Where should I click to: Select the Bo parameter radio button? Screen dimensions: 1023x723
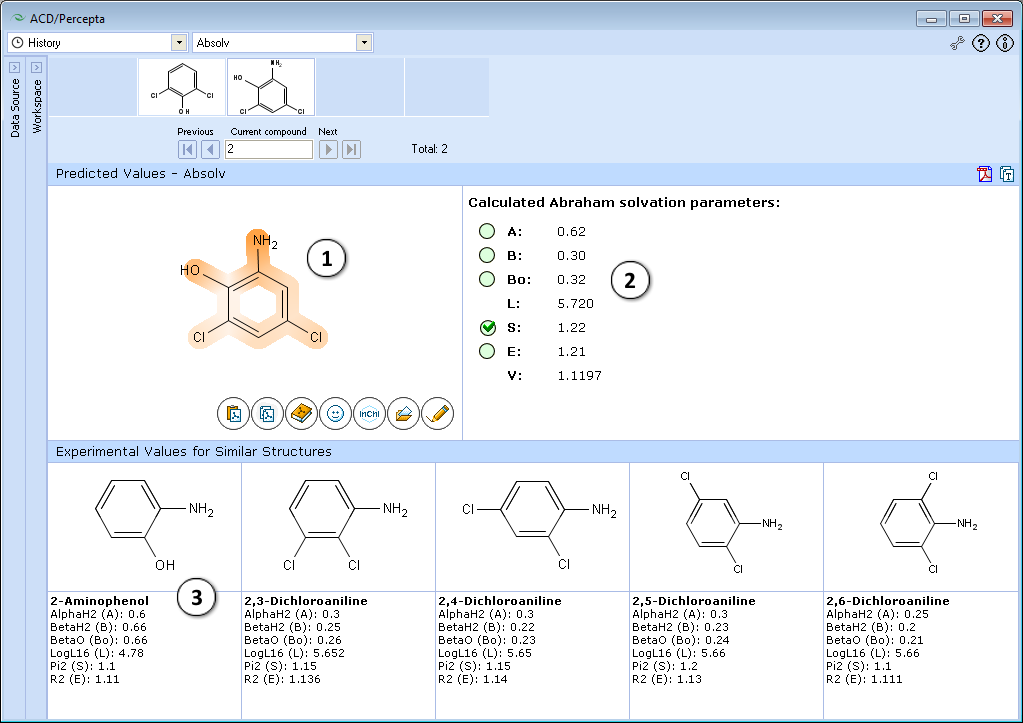[x=487, y=279]
